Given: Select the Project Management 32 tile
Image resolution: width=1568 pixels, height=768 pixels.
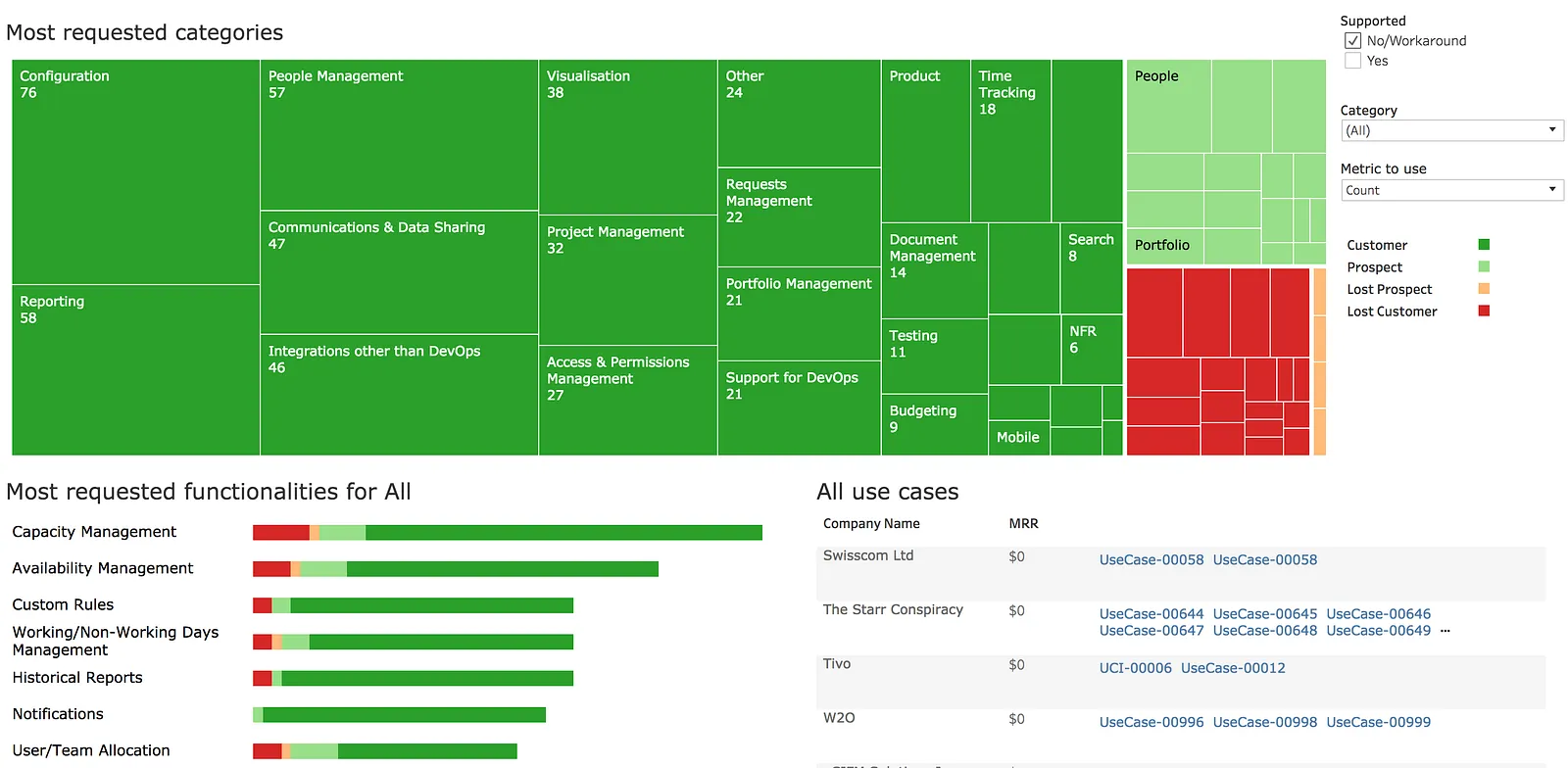Looking at the screenshot, I should (628, 280).
